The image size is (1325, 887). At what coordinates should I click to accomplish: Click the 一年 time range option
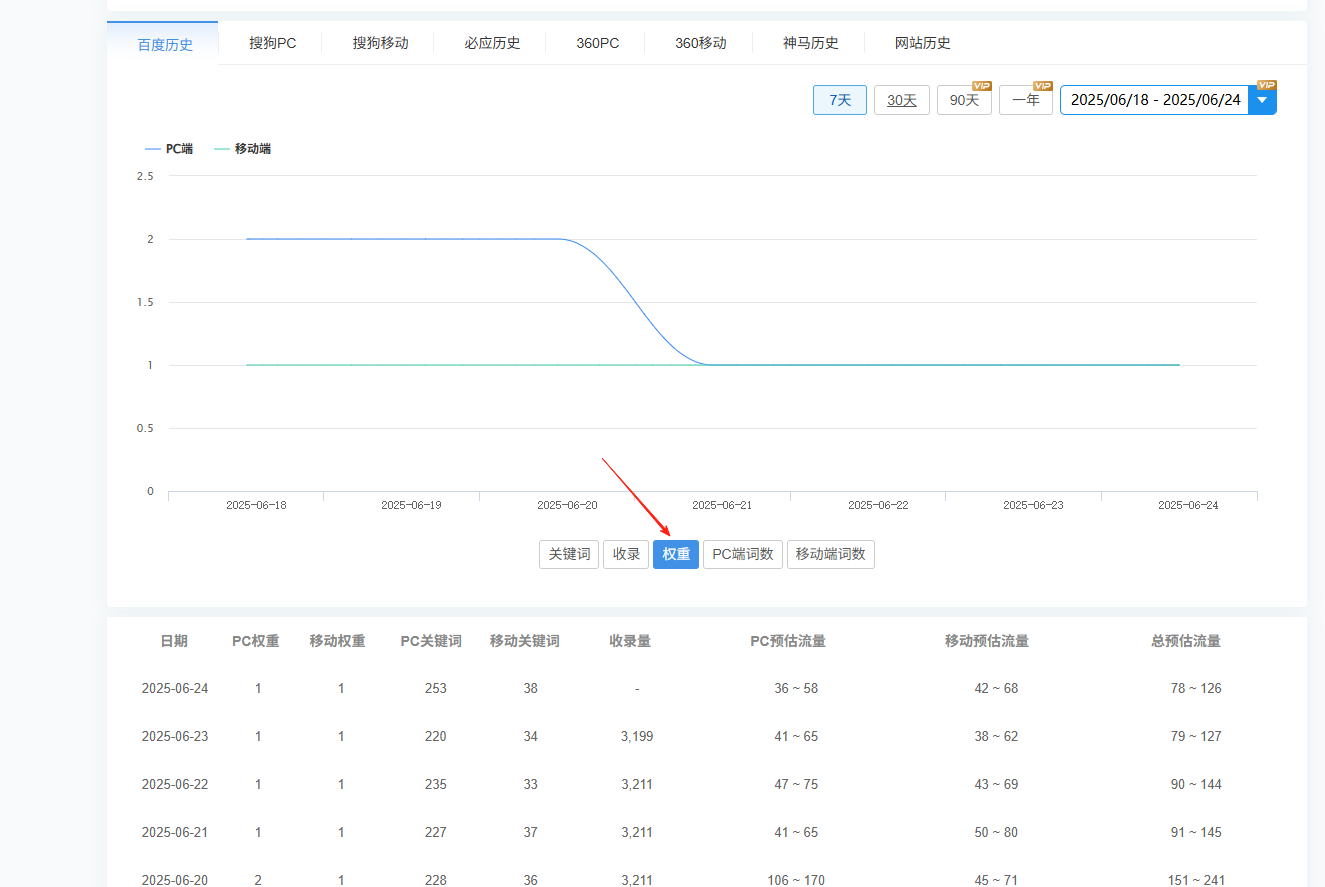1025,100
